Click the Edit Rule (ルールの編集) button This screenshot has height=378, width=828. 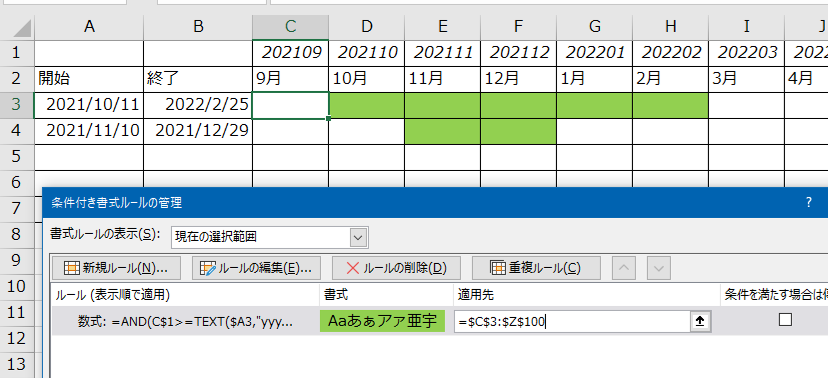(x=256, y=268)
